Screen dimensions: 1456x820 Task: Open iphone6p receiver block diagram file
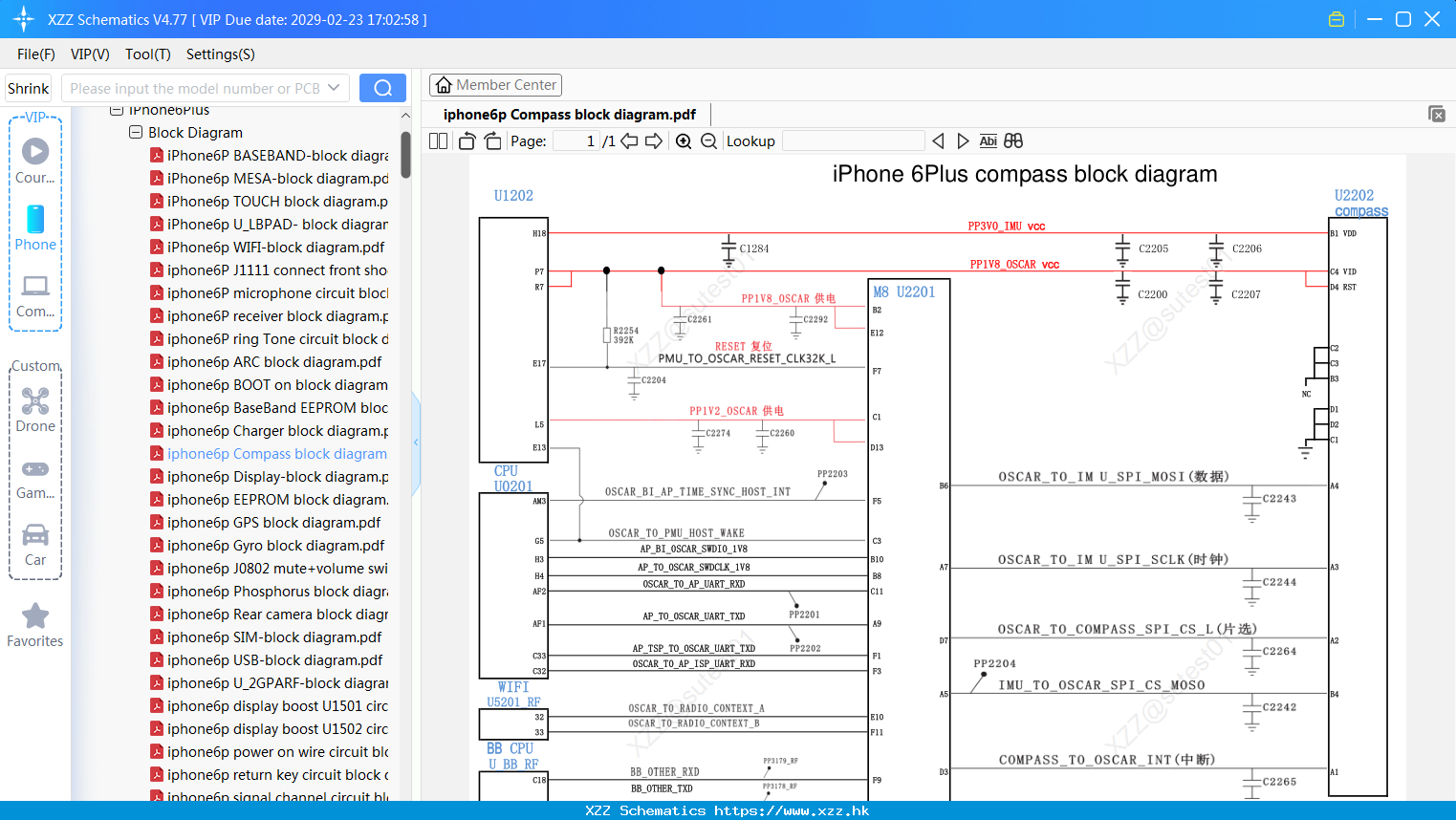(x=277, y=315)
